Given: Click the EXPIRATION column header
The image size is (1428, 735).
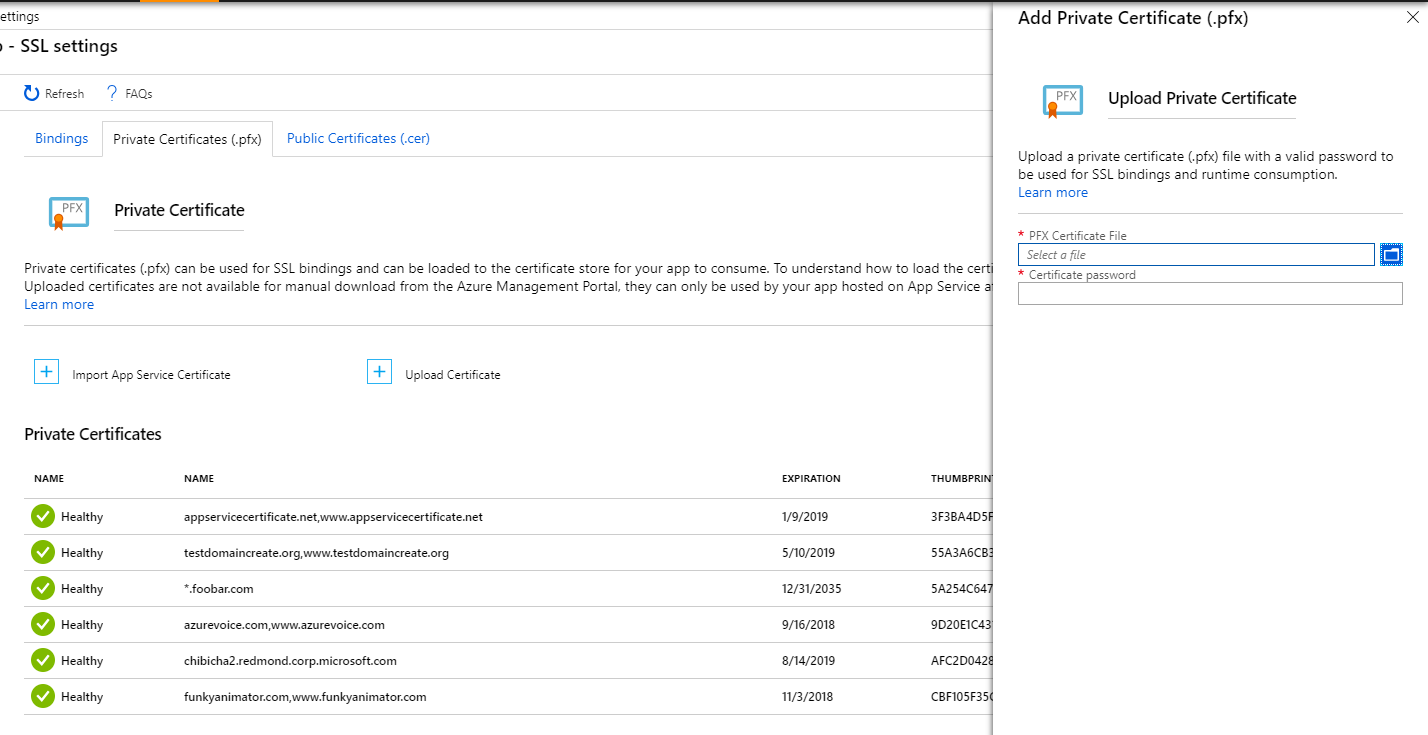Looking at the screenshot, I should click(x=811, y=479).
